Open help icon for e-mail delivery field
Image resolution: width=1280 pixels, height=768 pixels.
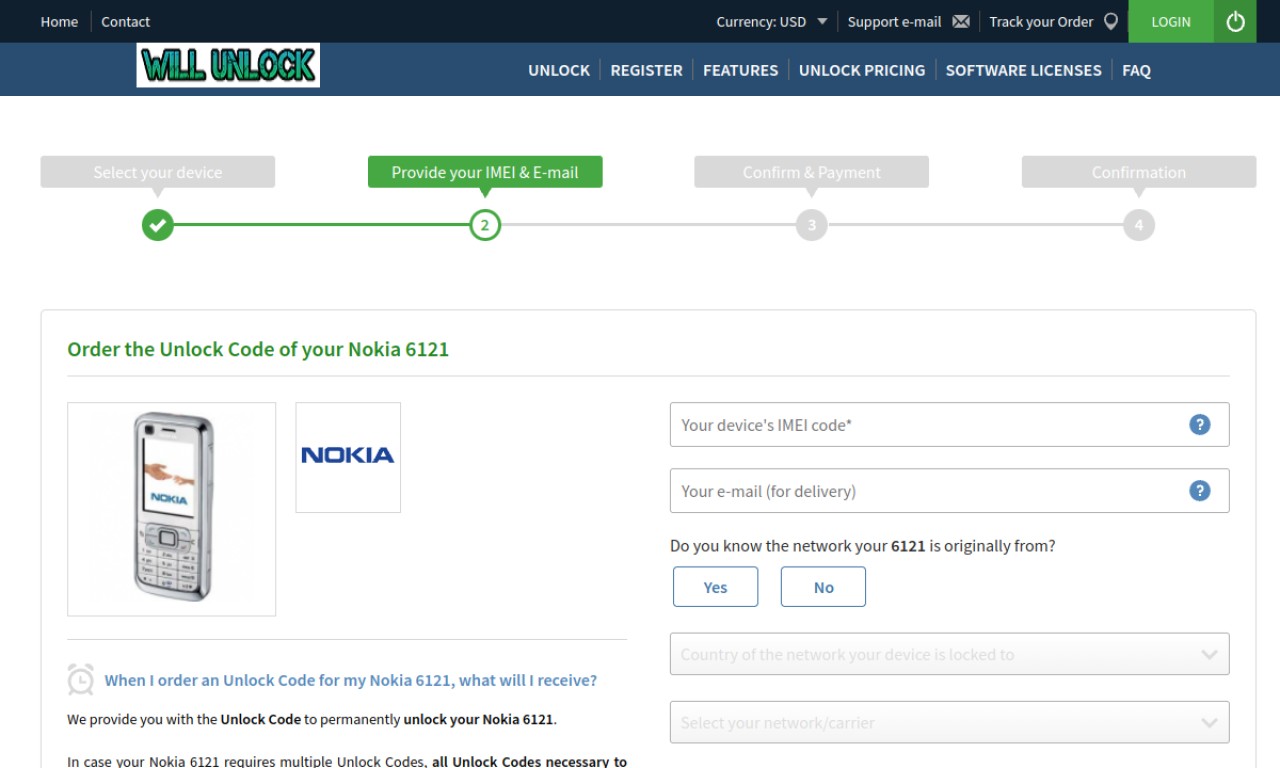[x=1200, y=490]
